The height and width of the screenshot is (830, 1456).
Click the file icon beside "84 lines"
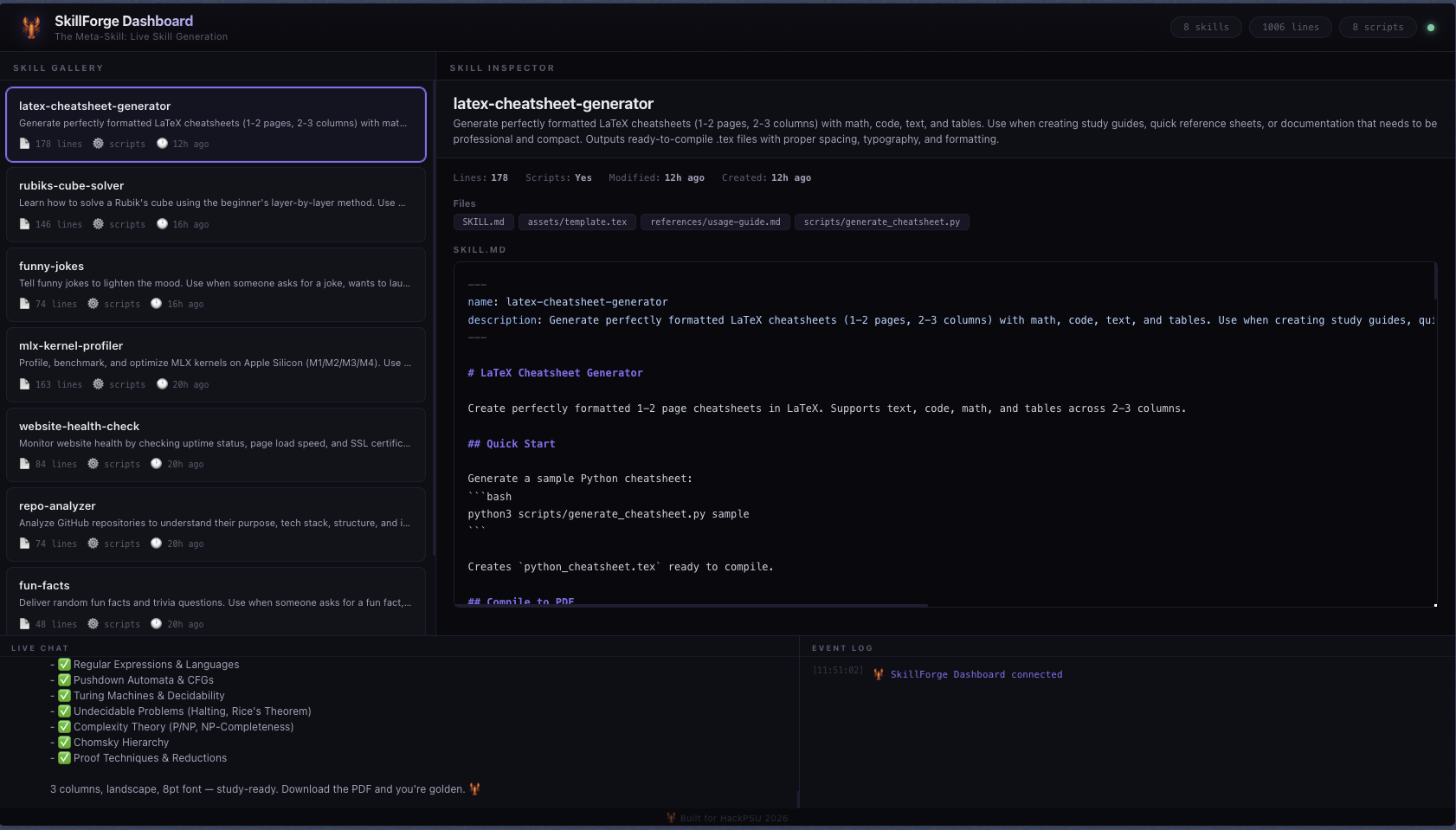(24, 464)
